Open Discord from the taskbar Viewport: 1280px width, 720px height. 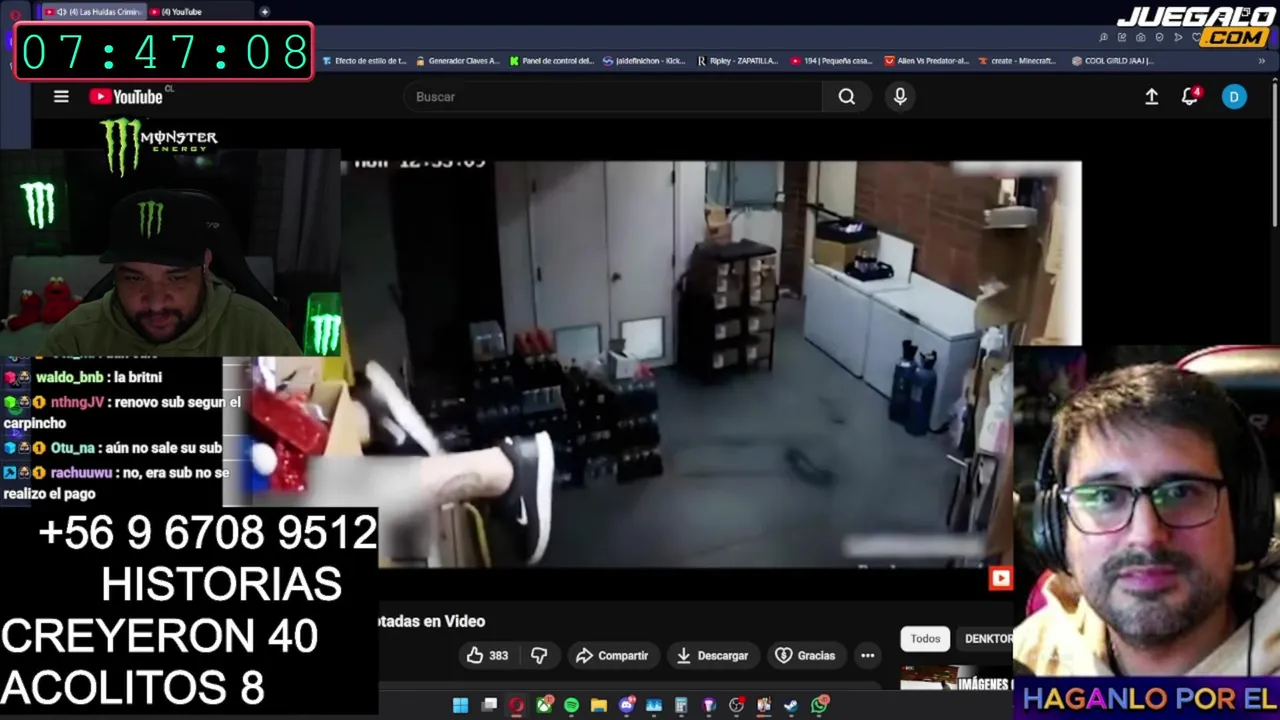point(627,705)
